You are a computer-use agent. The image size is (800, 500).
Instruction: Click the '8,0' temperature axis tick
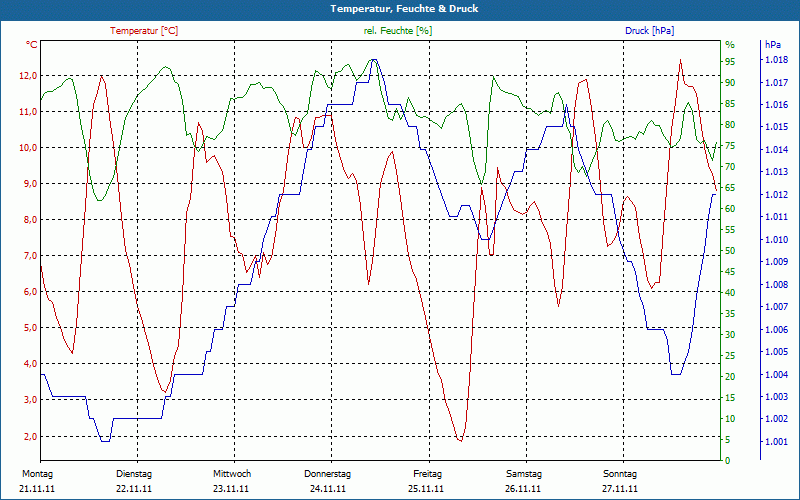[x=29, y=220]
